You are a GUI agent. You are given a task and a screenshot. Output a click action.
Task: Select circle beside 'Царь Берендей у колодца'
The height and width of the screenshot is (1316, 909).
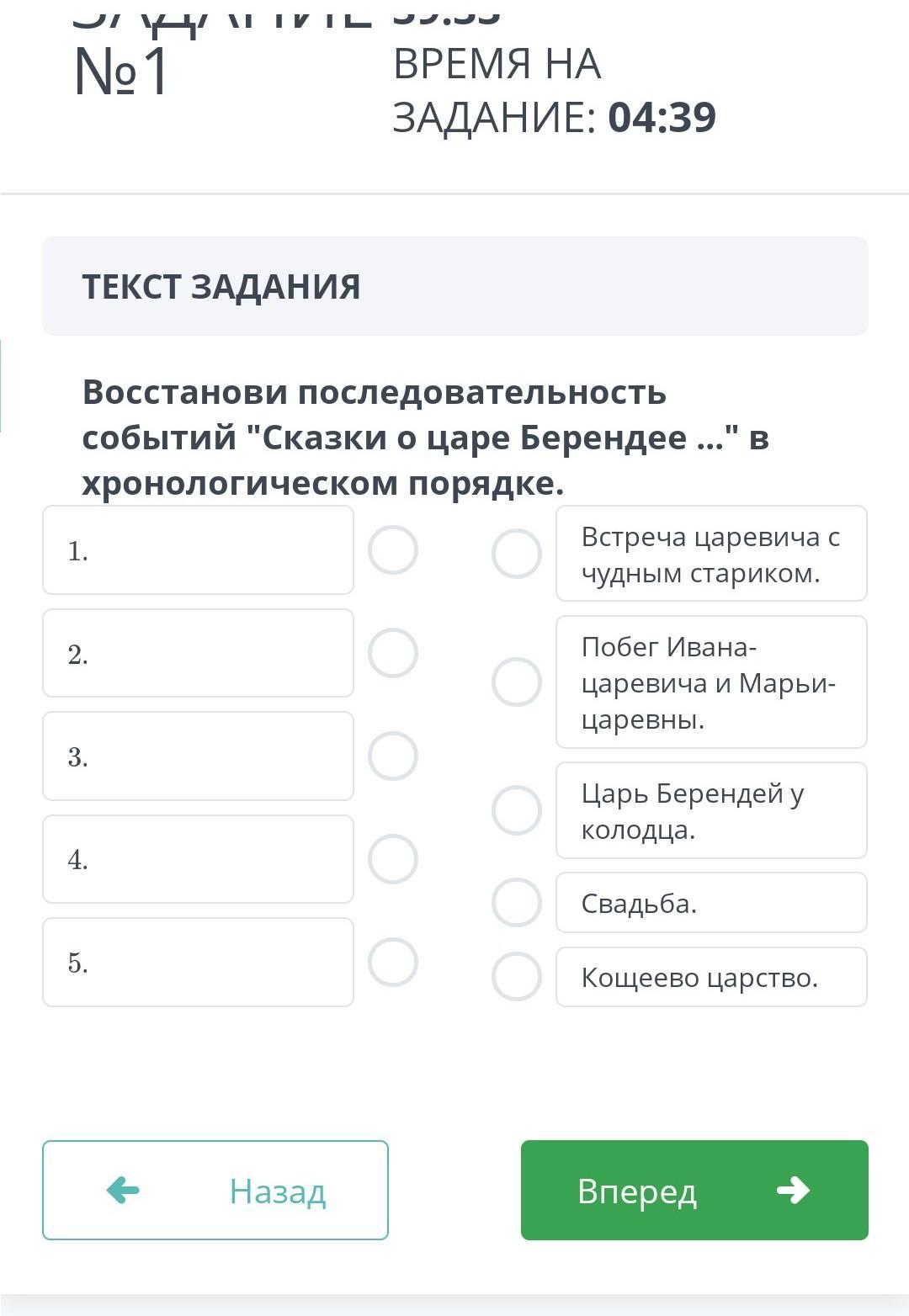click(x=517, y=810)
